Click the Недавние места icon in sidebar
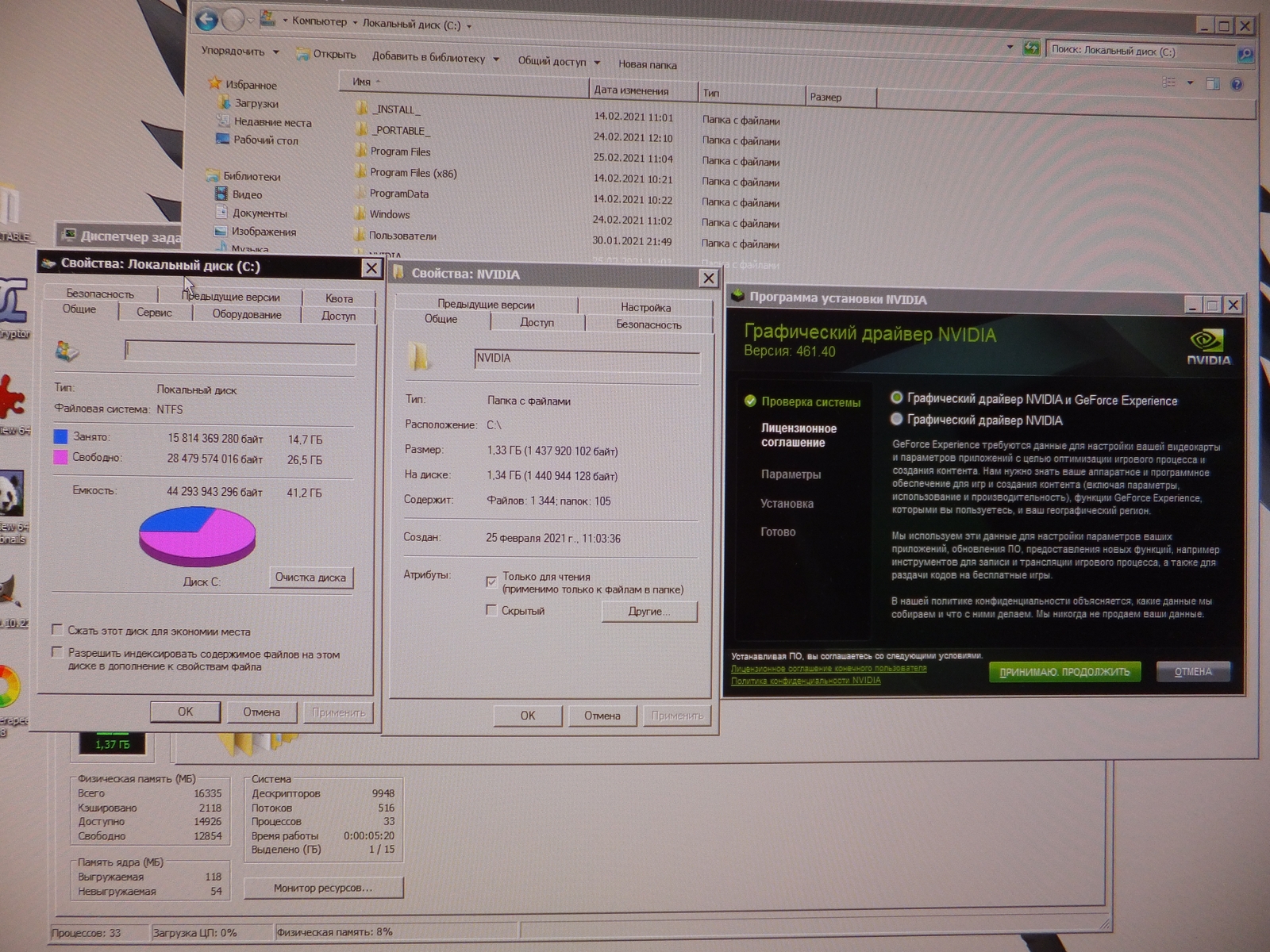 tap(223, 121)
